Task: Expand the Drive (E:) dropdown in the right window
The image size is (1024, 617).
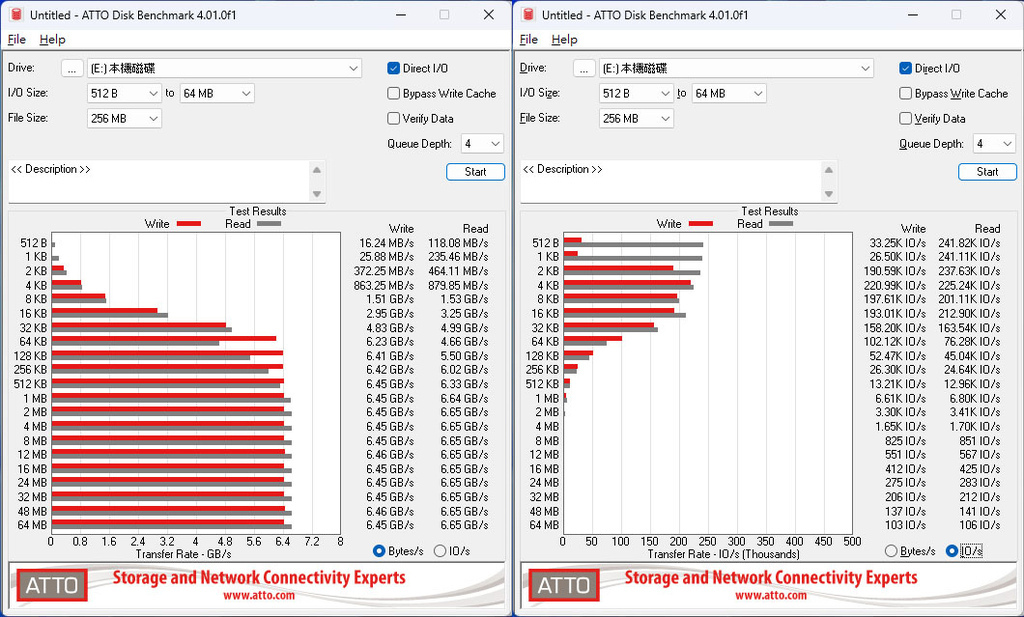Action: (x=737, y=69)
